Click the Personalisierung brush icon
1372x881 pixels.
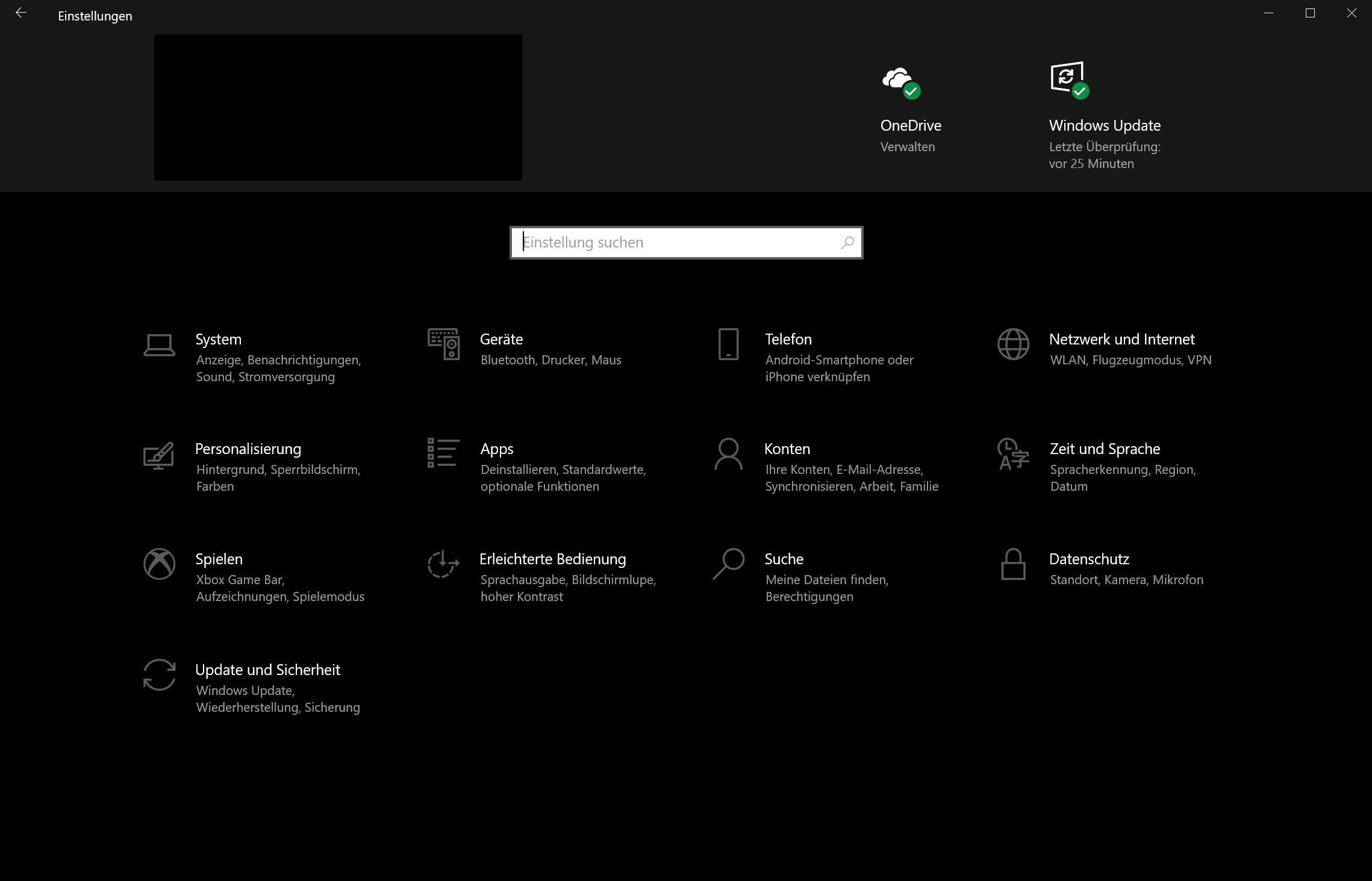159,455
